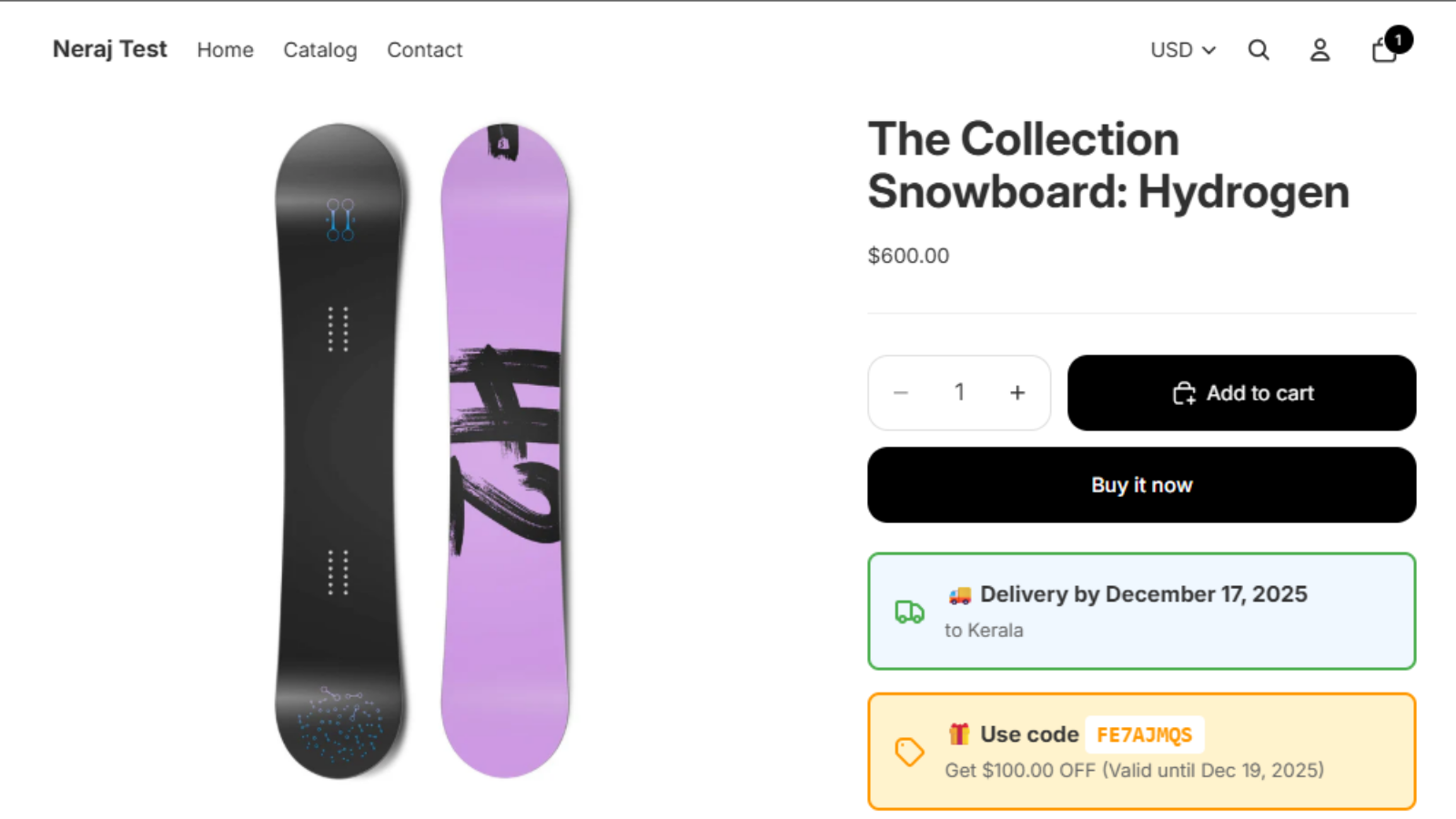This screenshot has width=1456, height=819.
Task: Click the quantity input field
Action: pyautogui.click(x=959, y=392)
